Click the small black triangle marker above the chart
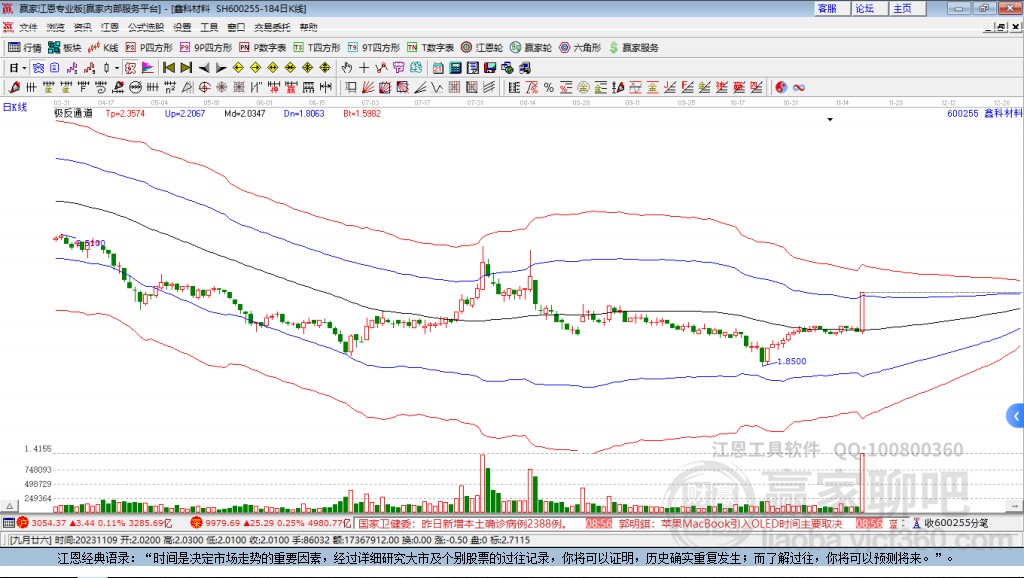 pyautogui.click(x=830, y=120)
